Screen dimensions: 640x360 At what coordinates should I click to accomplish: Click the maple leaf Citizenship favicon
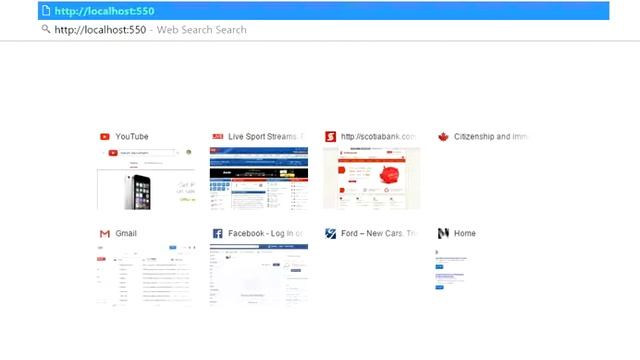tap(443, 137)
